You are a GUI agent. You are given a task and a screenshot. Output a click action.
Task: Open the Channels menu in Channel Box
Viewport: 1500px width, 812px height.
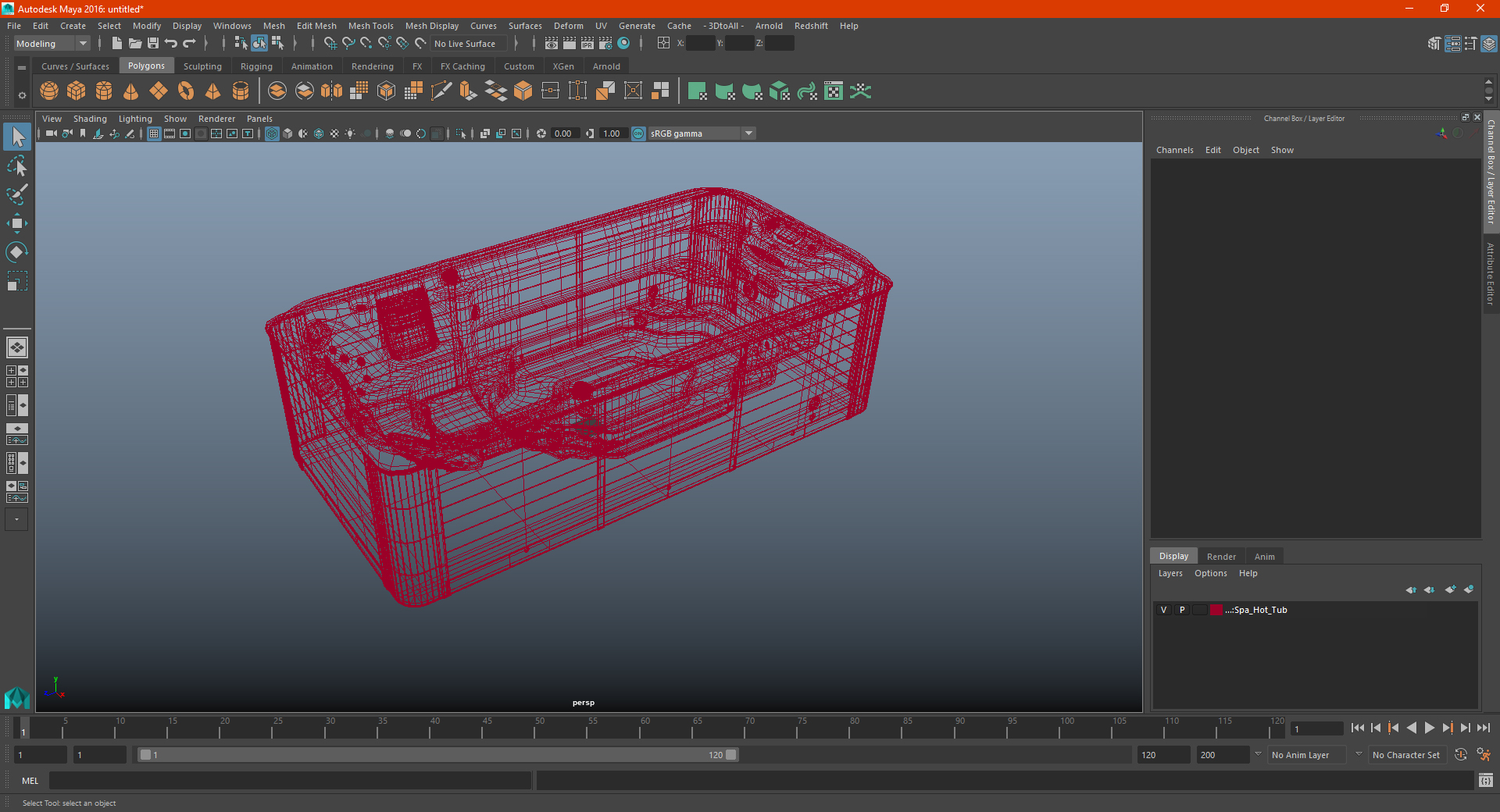tap(1174, 150)
